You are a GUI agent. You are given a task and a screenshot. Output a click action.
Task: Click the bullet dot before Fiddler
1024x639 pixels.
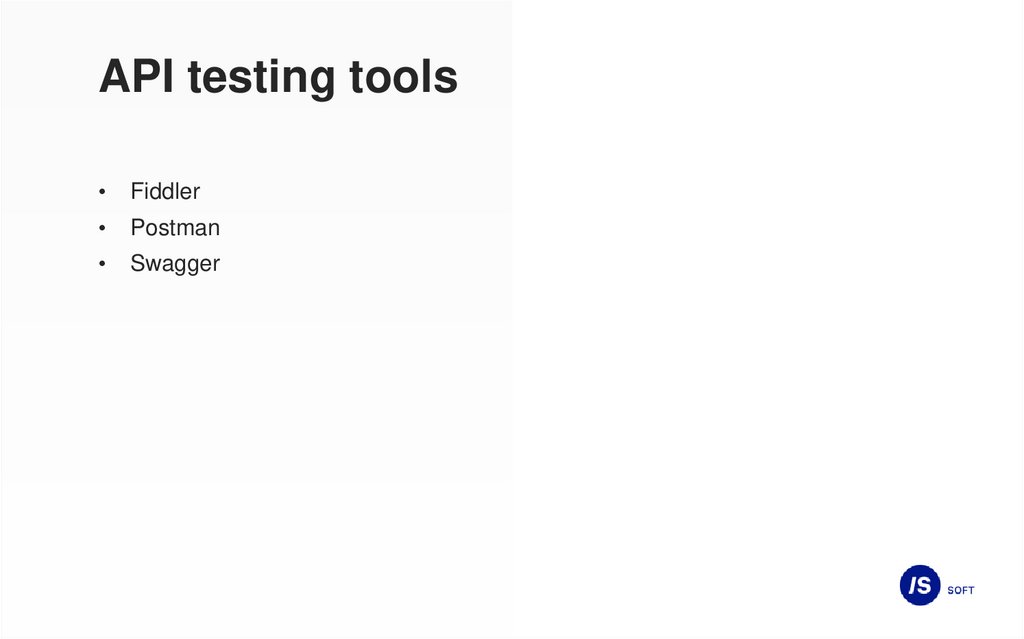(x=101, y=192)
